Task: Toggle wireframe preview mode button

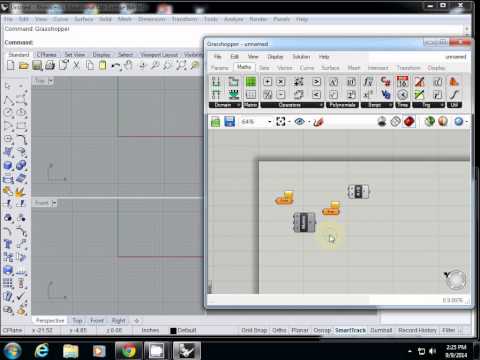Action: 395,122
